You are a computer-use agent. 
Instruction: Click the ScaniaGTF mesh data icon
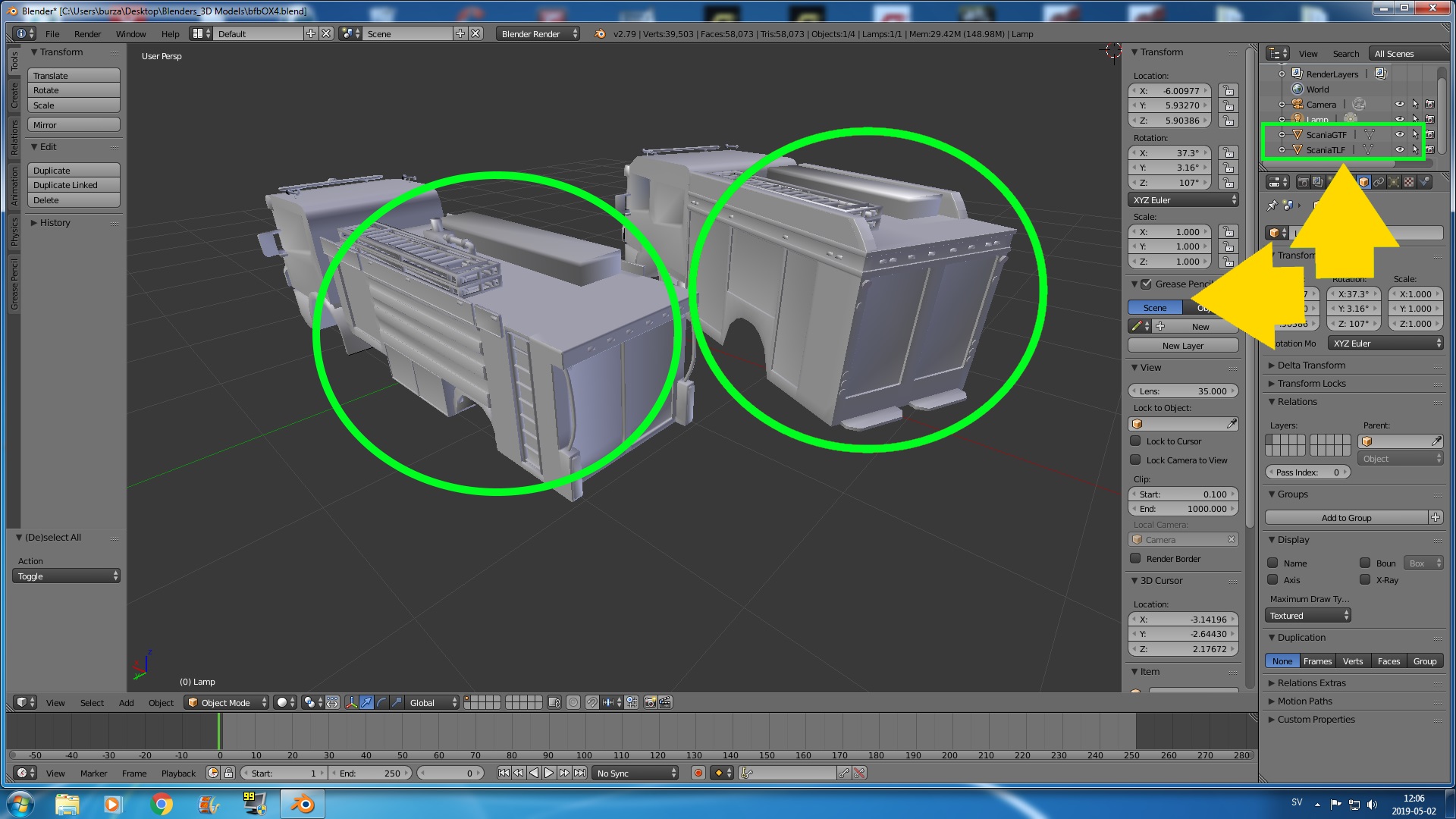(1370, 135)
